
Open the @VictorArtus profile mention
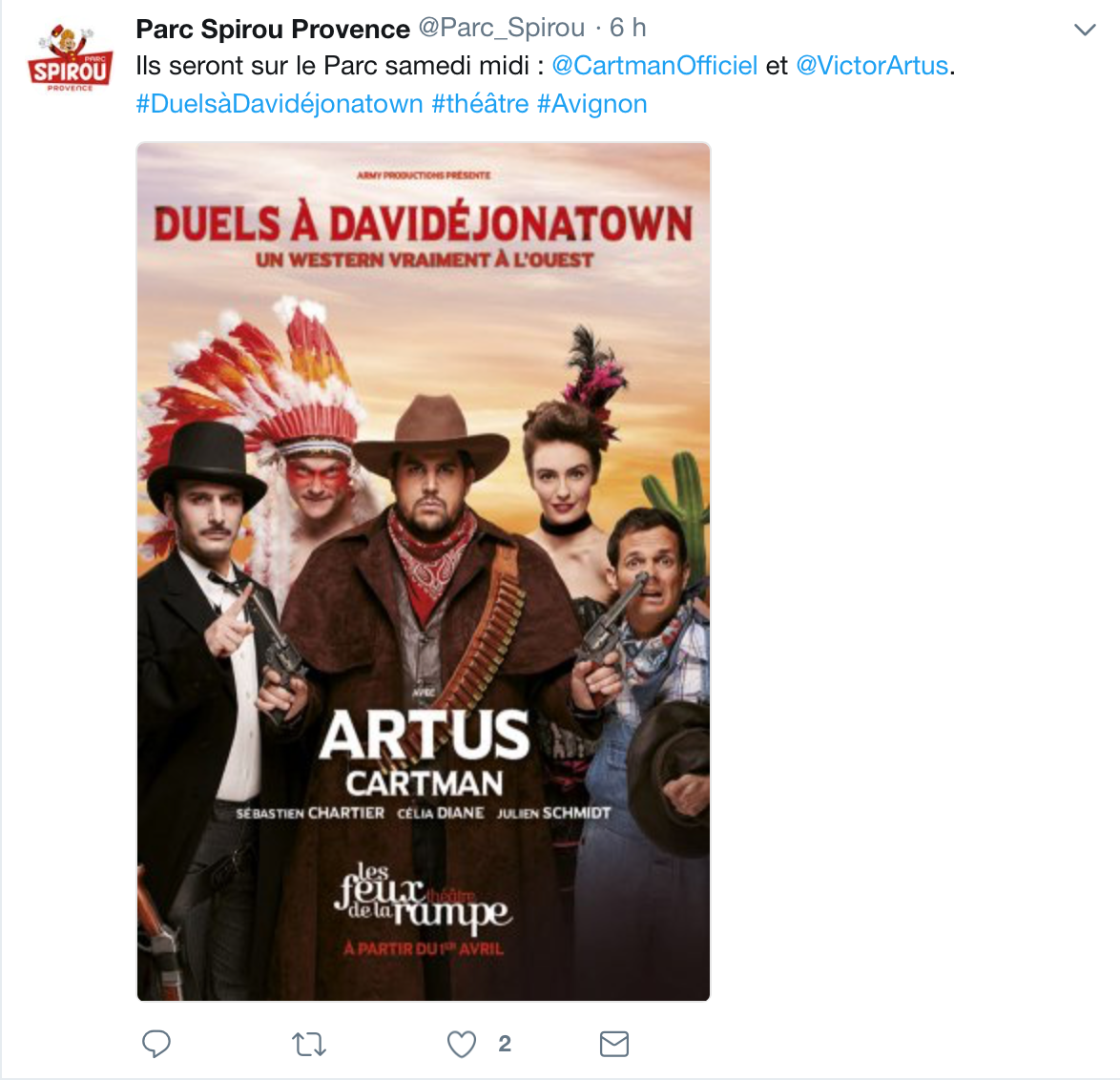click(871, 66)
